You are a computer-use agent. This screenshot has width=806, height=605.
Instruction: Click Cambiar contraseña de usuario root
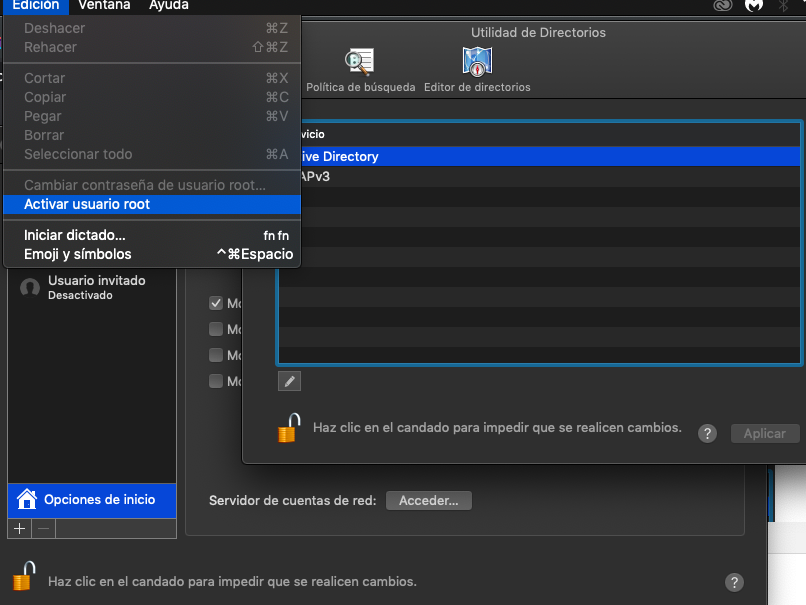point(152,185)
